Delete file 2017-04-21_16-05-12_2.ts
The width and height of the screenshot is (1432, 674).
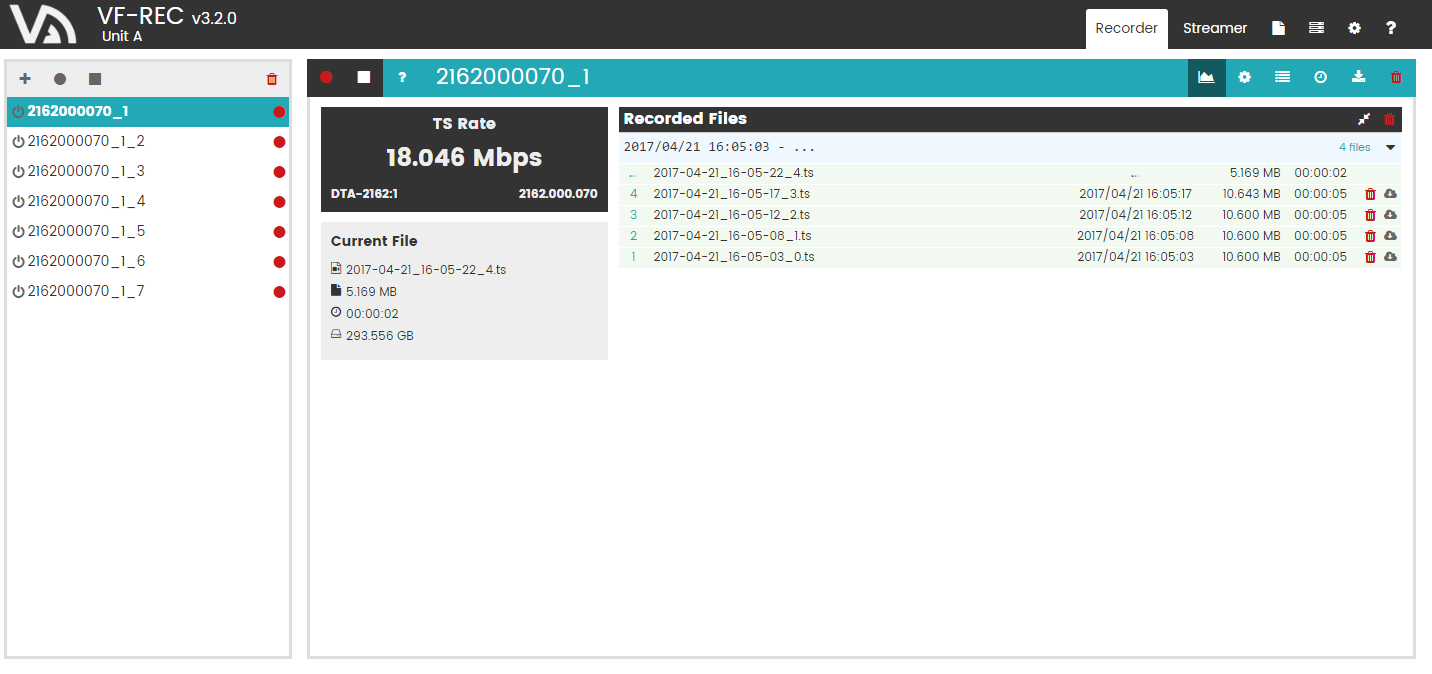(x=1370, y=215)
